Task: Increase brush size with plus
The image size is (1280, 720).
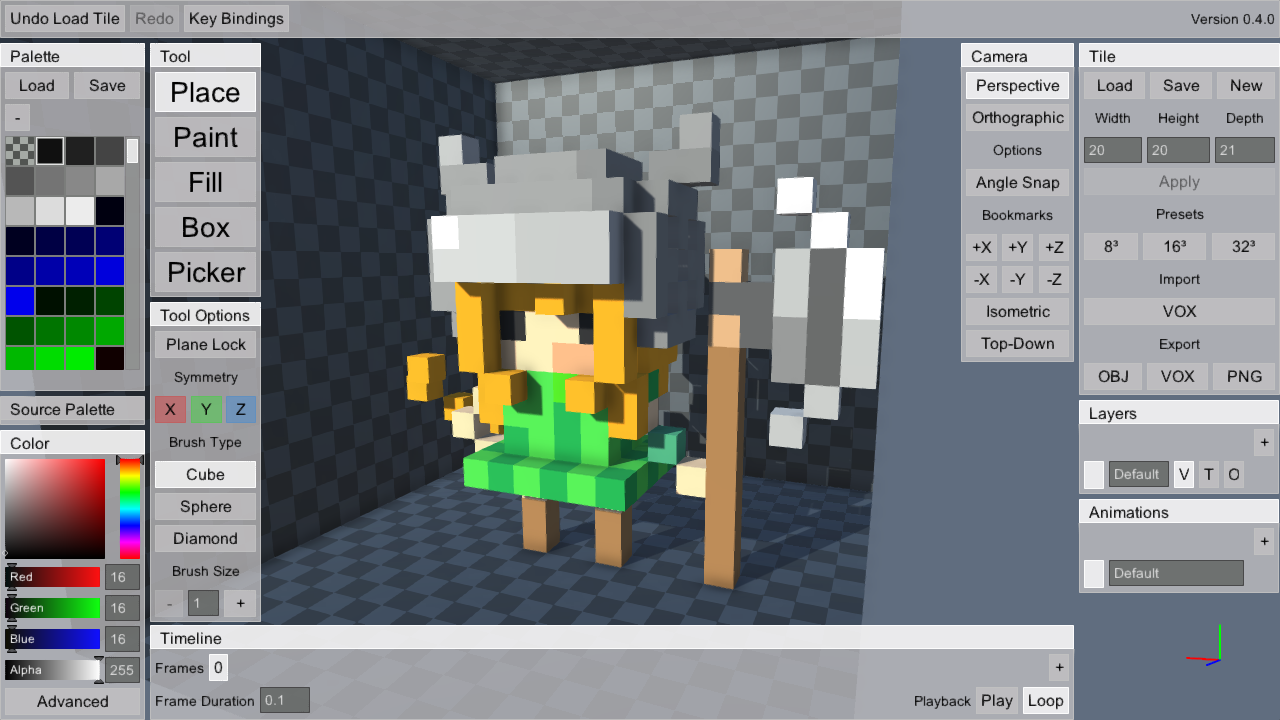Action: pyautogui.click(x=240, y=603)
